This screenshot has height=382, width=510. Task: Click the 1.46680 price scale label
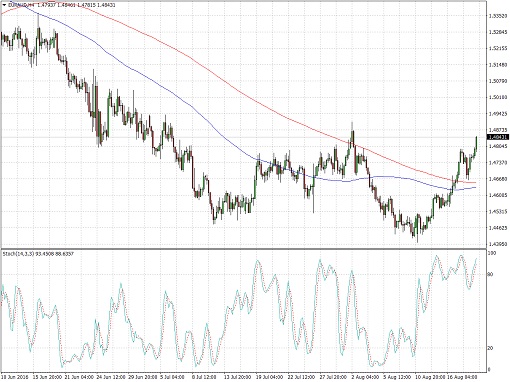click(498, 179)
